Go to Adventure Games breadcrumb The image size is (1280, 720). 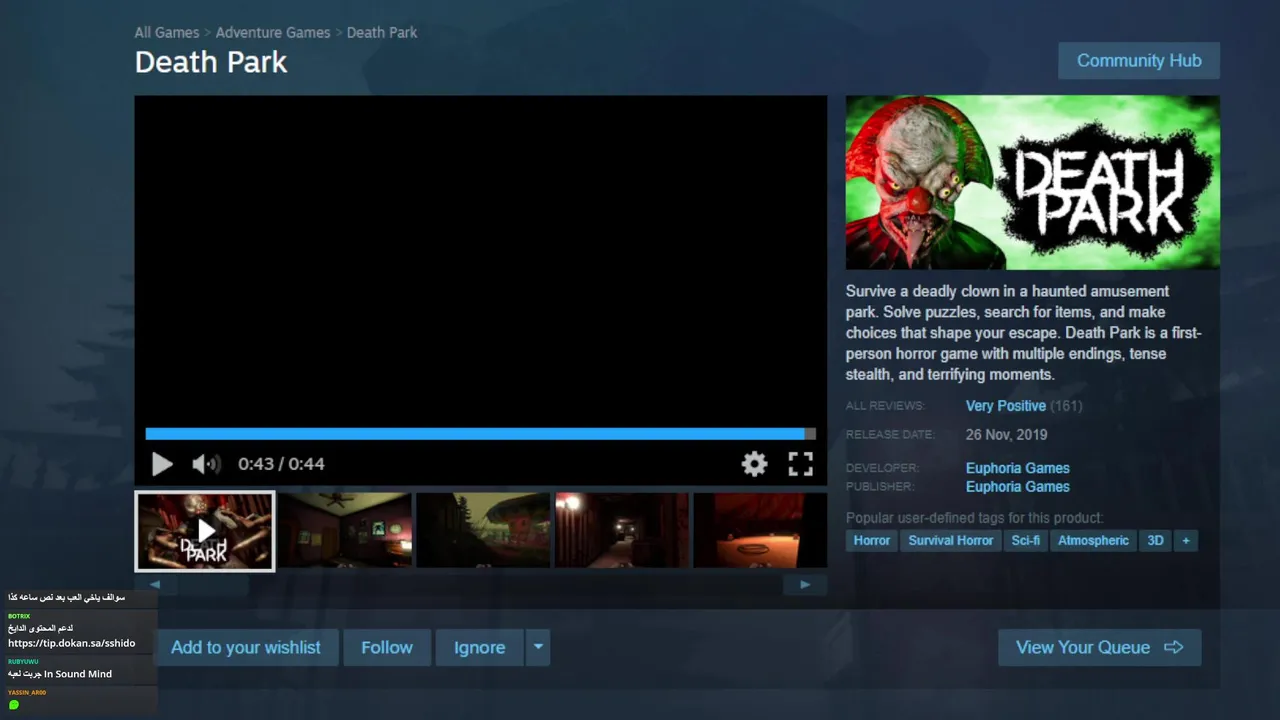coord(273,32)
